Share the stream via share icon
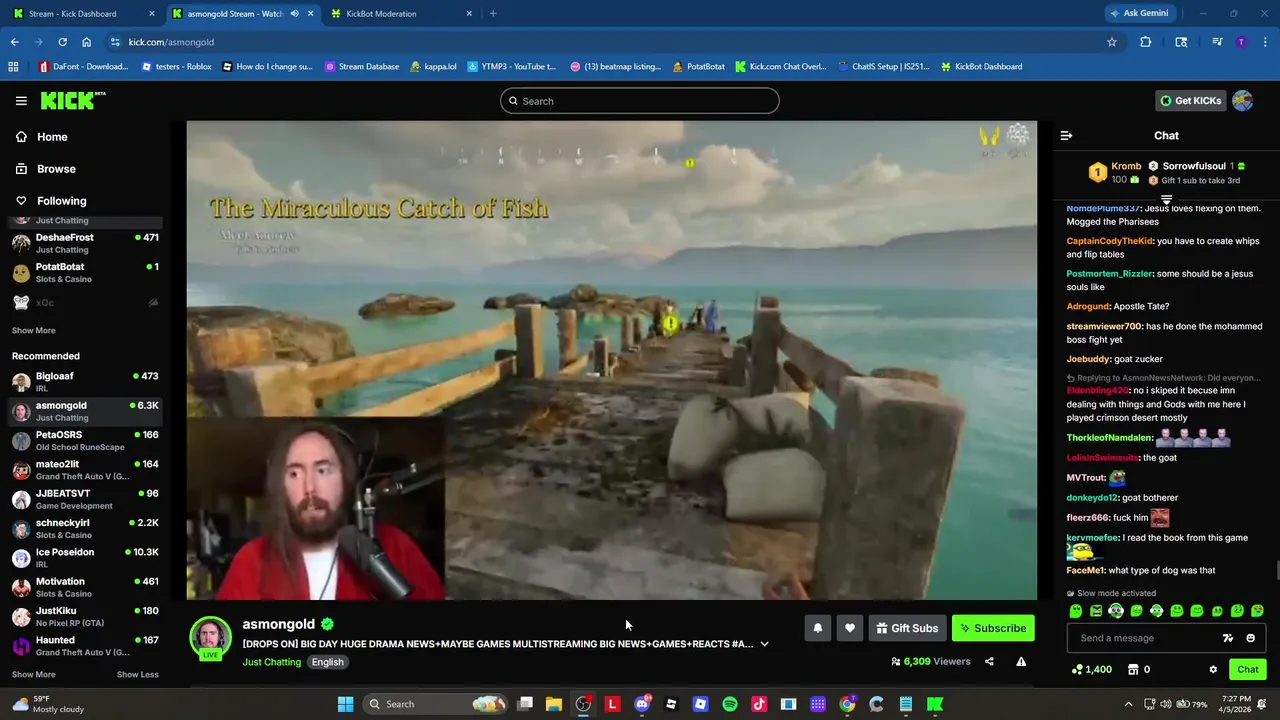Screen dimensions: 1280x720 989,661
